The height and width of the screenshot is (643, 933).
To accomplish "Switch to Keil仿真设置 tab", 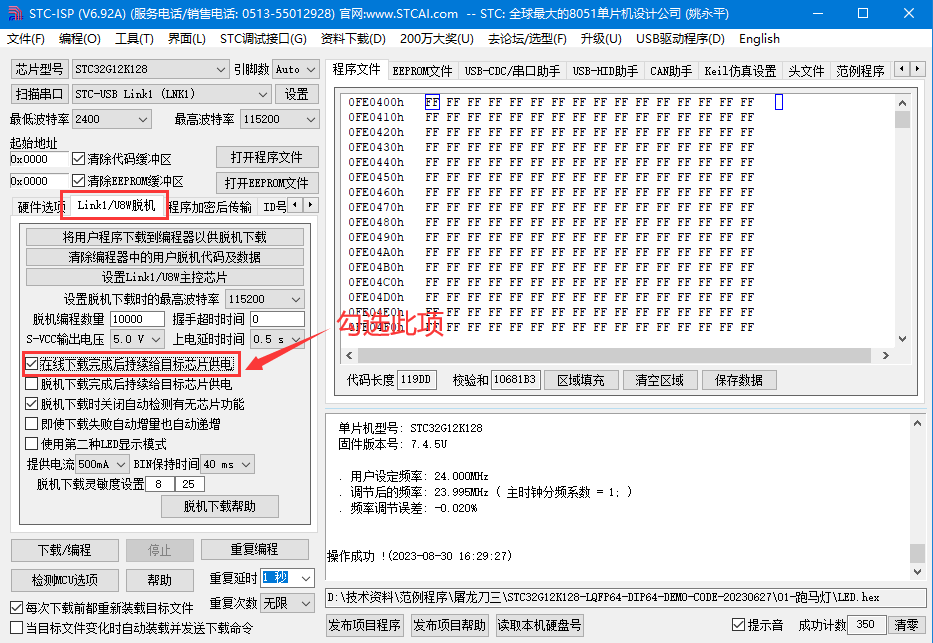I will 740,71.
